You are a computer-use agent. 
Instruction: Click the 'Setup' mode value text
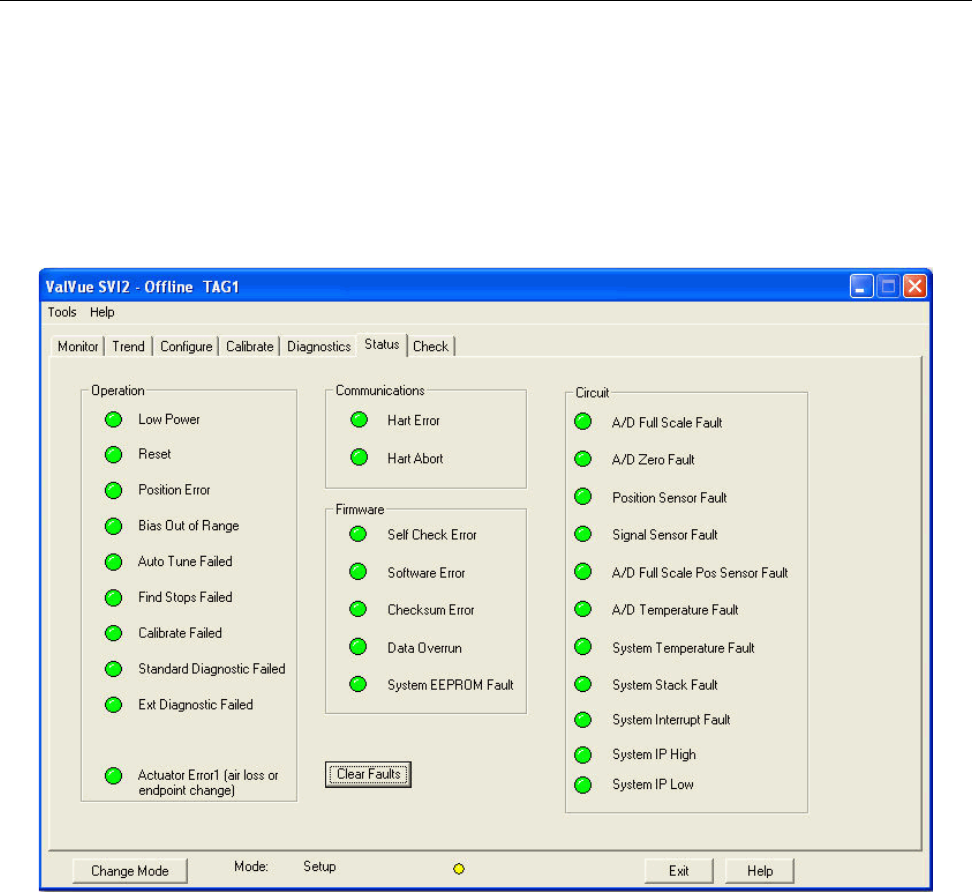pos(319,867)
